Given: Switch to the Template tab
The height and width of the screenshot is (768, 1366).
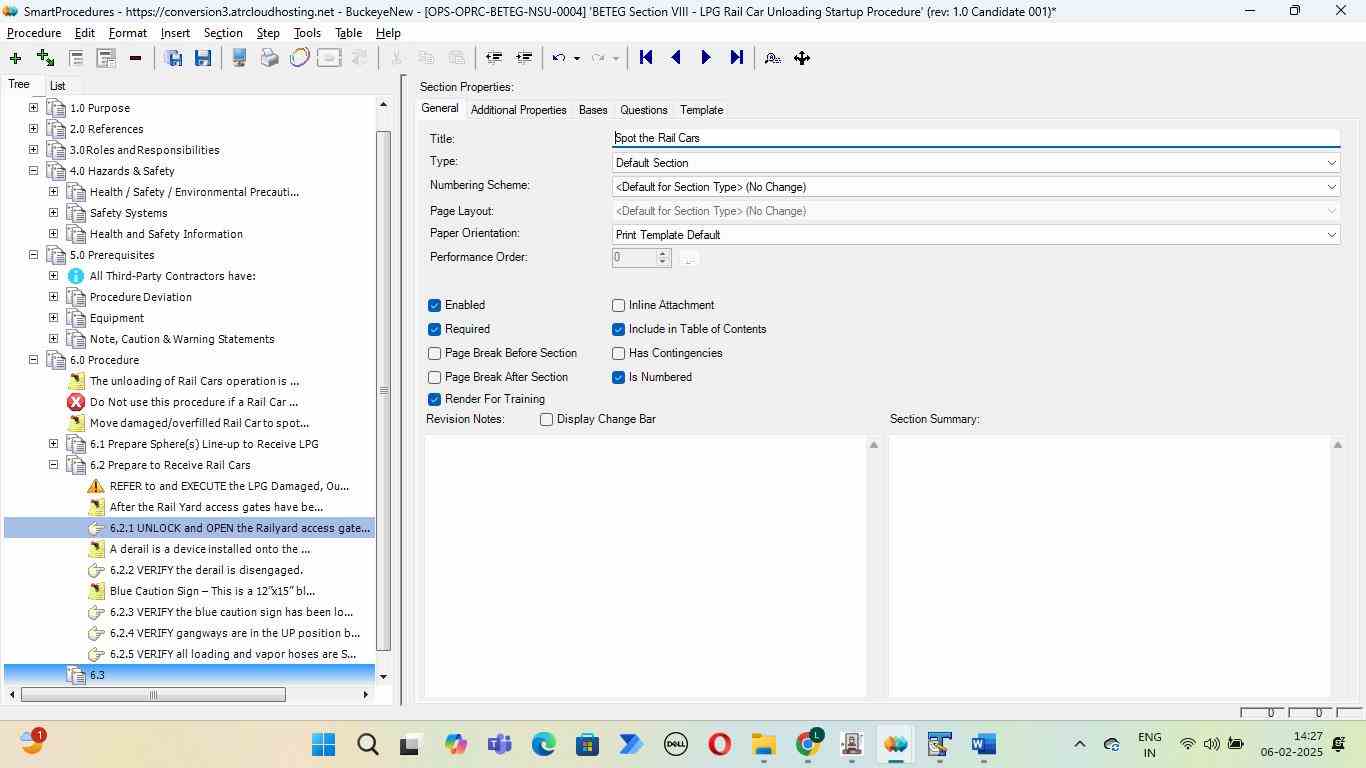Looking at the screenshot, I should click(701, 110).
